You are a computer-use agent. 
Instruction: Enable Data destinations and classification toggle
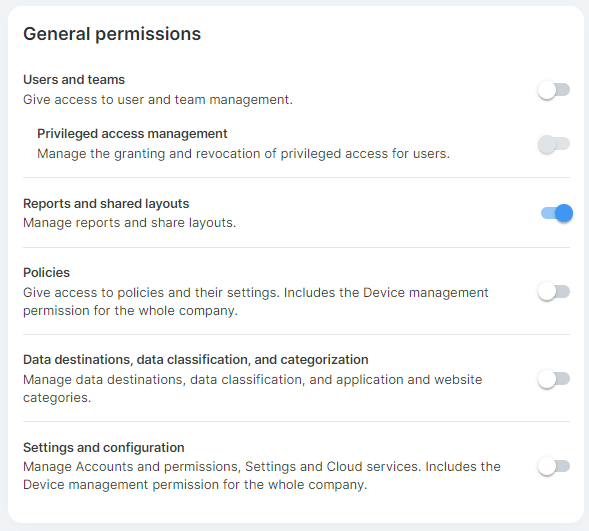coord(554,379)
